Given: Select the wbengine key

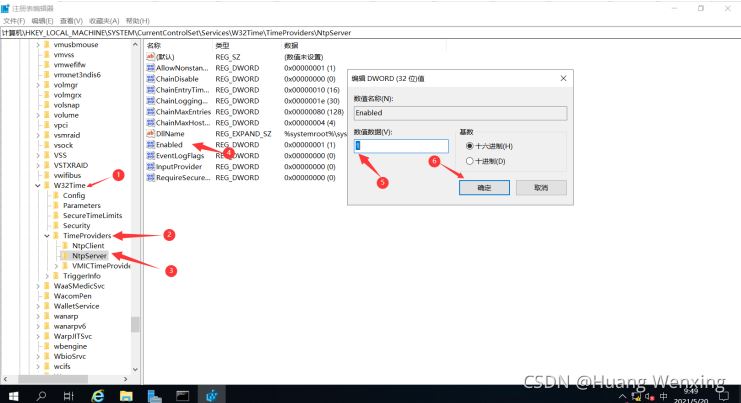Looking at the screenshot, I should tap(70, 346).
